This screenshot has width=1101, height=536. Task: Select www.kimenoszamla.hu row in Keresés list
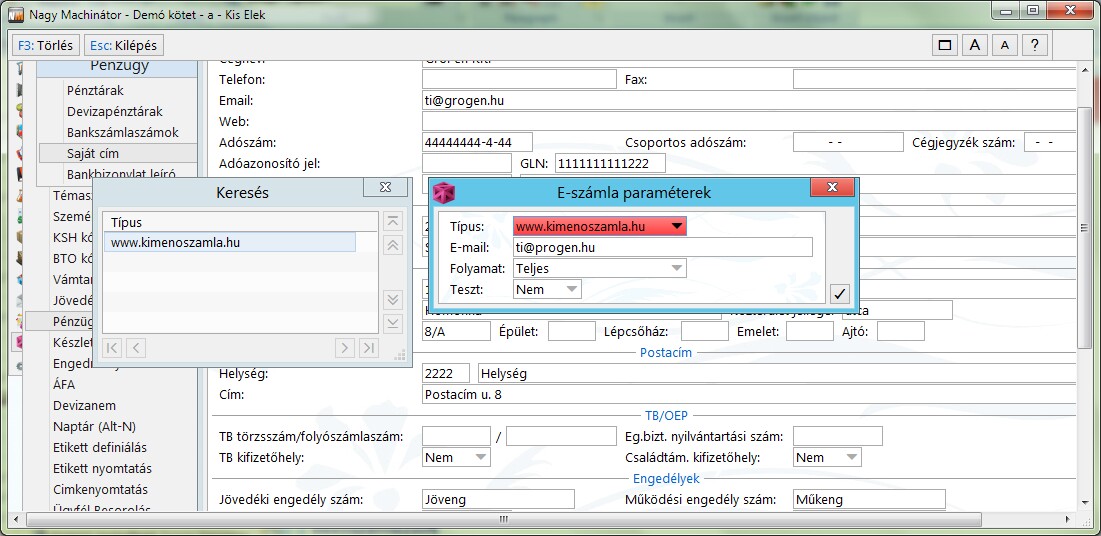230,243
